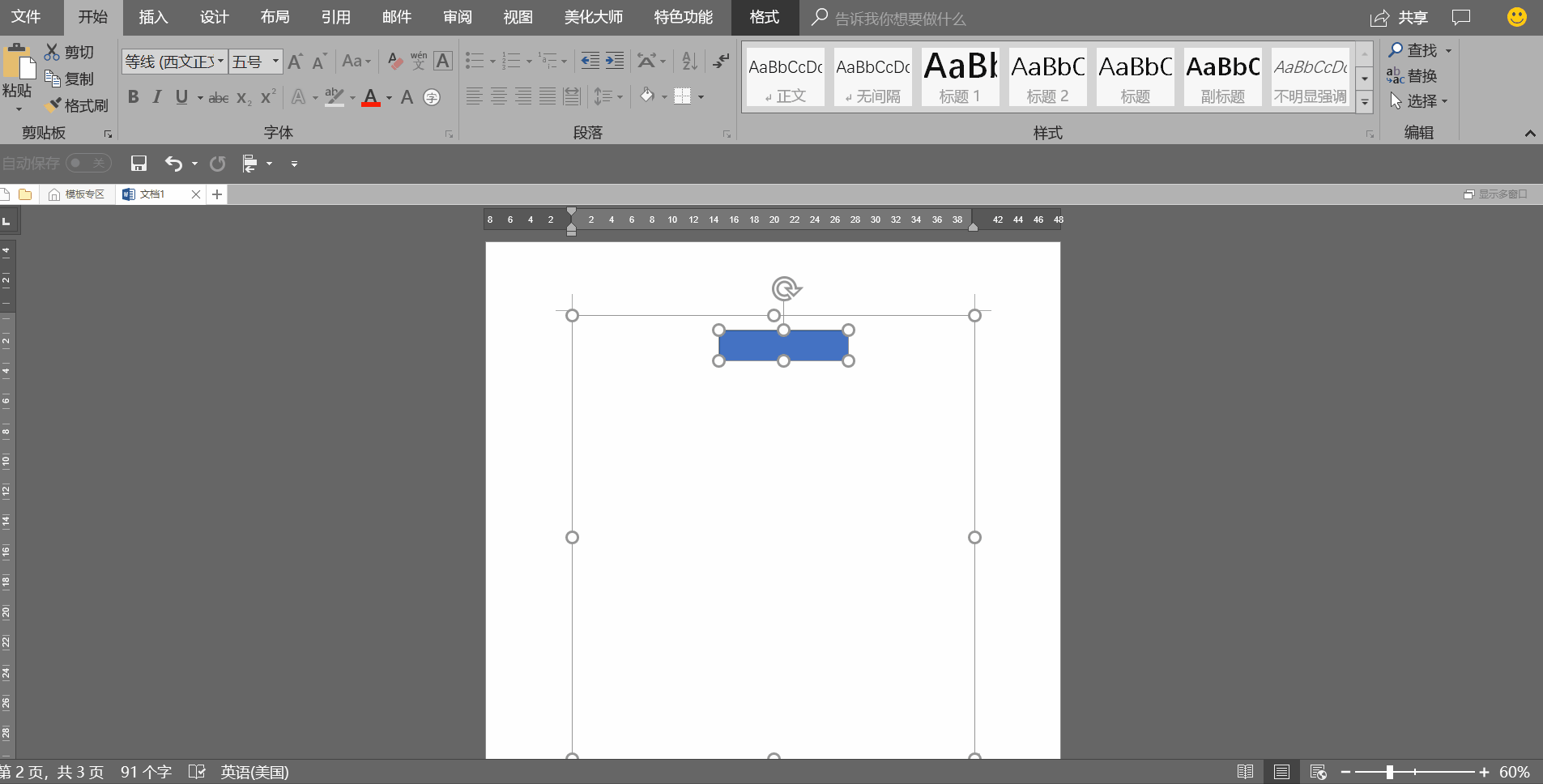This screenshot has width=1543, height=784.
Task: Toggle underline formatting
Action: click(181, 97)
